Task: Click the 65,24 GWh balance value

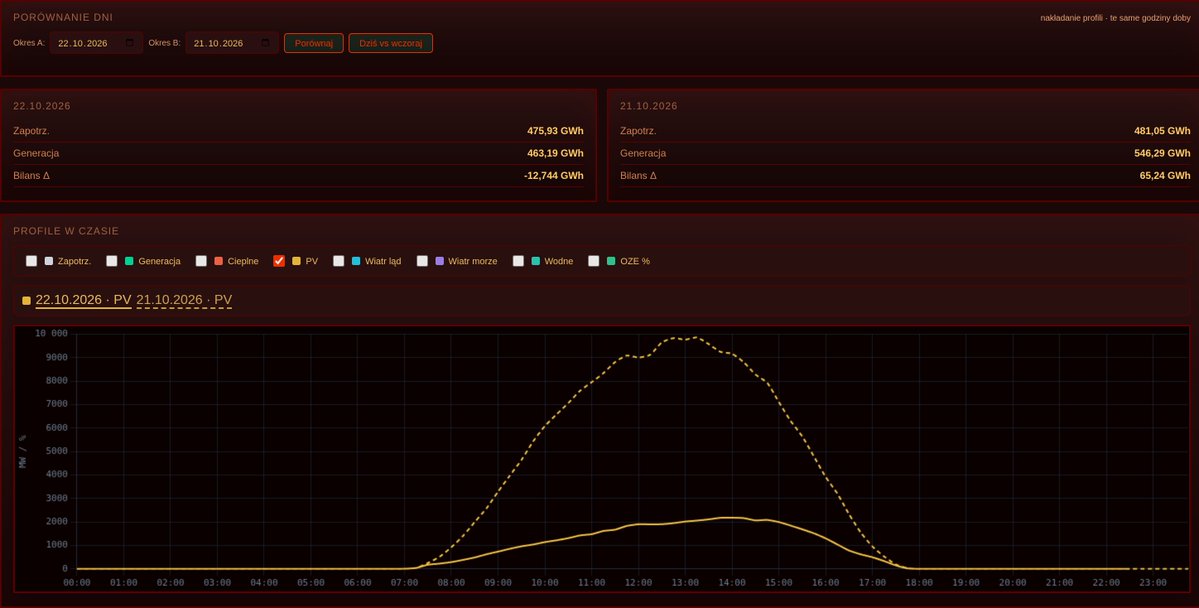Action: coord(1165,175)
